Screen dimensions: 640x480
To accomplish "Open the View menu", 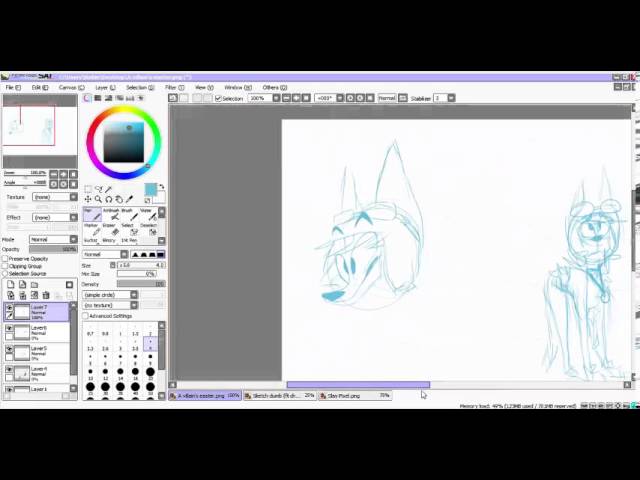I will click(x=204, y=88).
